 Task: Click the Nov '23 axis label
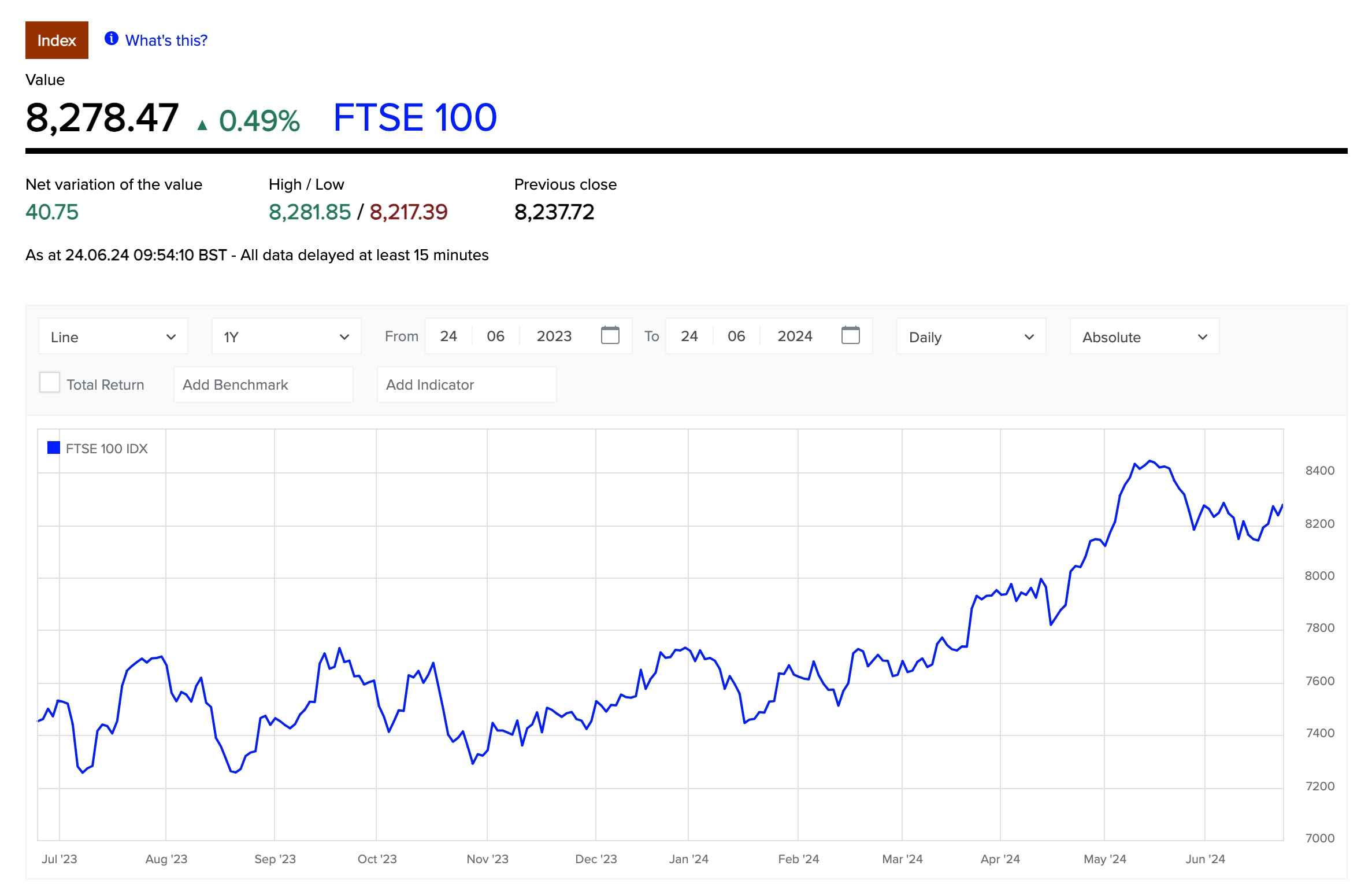(488, 859)
